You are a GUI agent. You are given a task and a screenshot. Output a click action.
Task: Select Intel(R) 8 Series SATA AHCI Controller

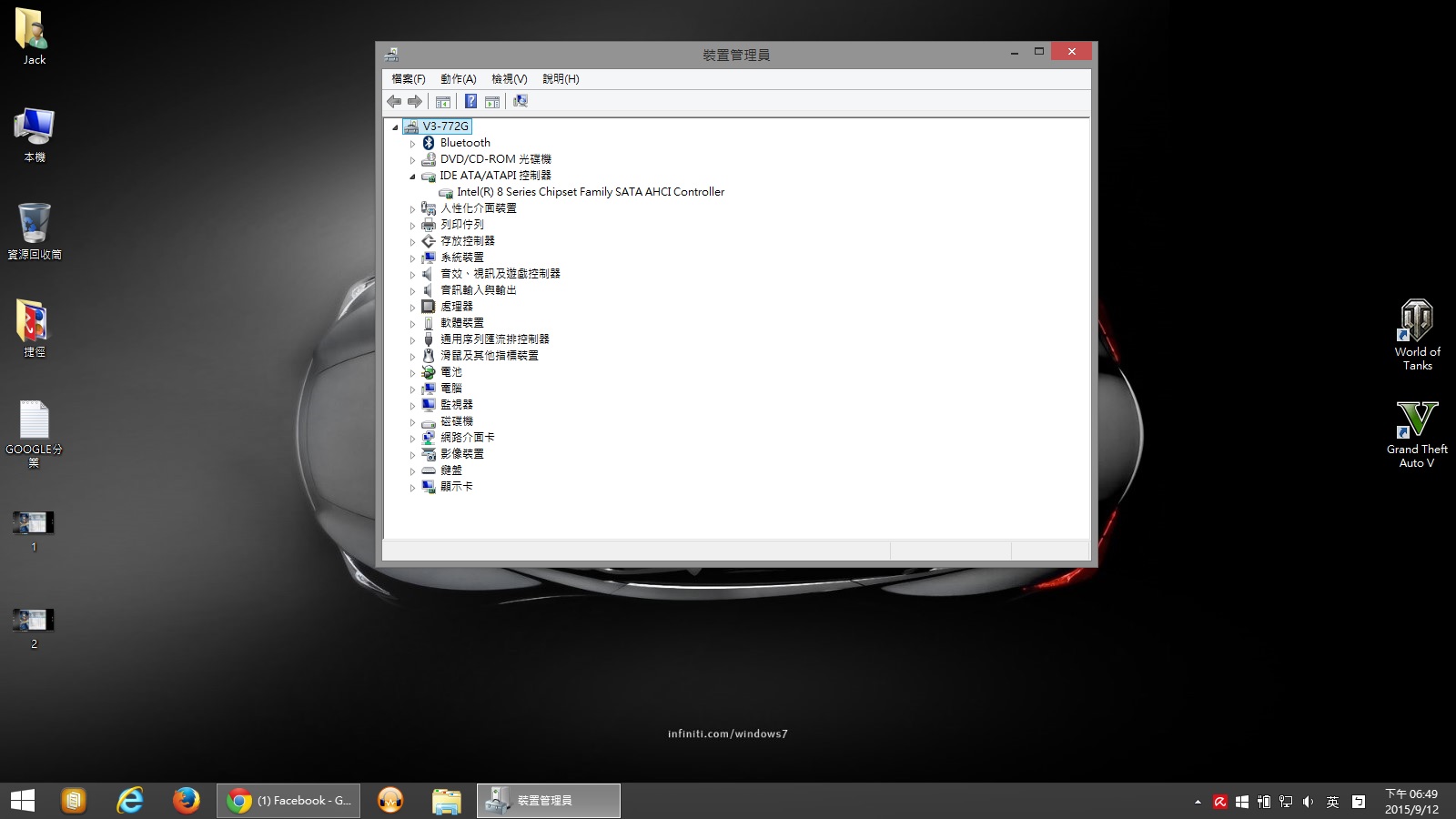(x=591, y=192)
